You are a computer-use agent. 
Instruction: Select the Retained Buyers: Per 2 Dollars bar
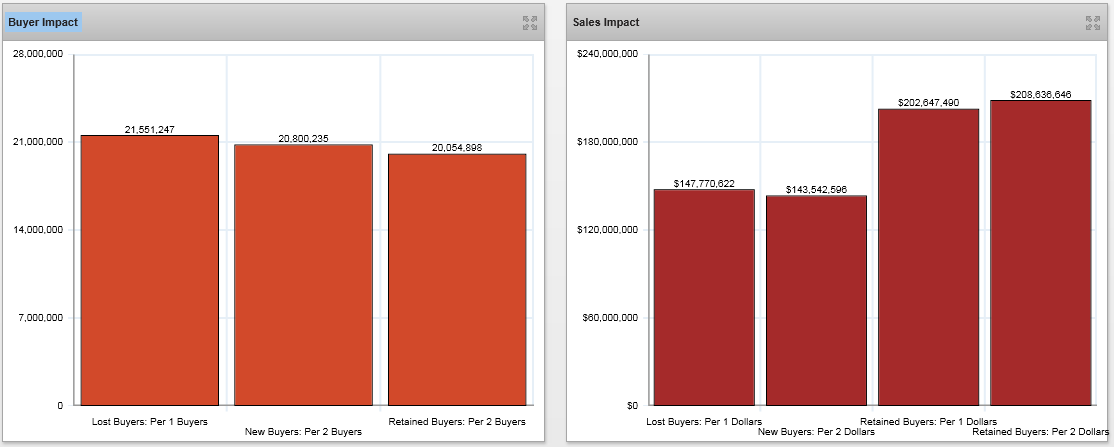(1040, 253)
